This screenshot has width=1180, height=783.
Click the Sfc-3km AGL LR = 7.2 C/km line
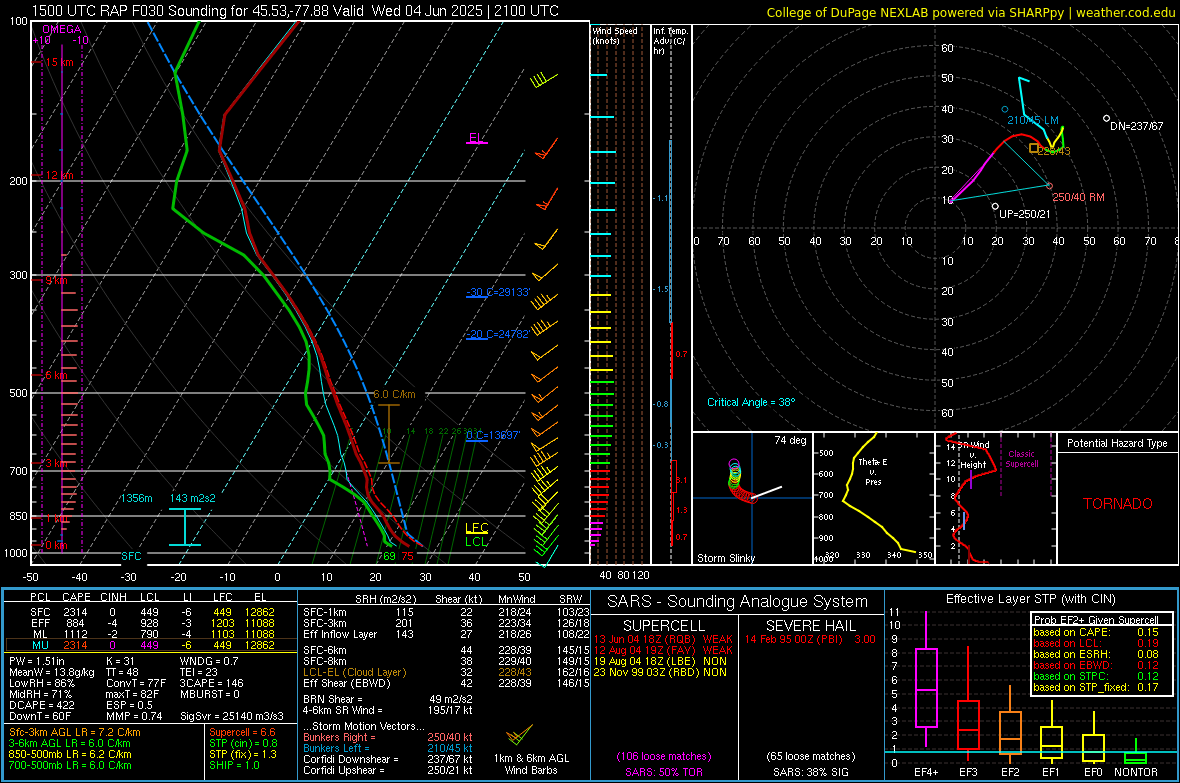(x=75, y=732)
